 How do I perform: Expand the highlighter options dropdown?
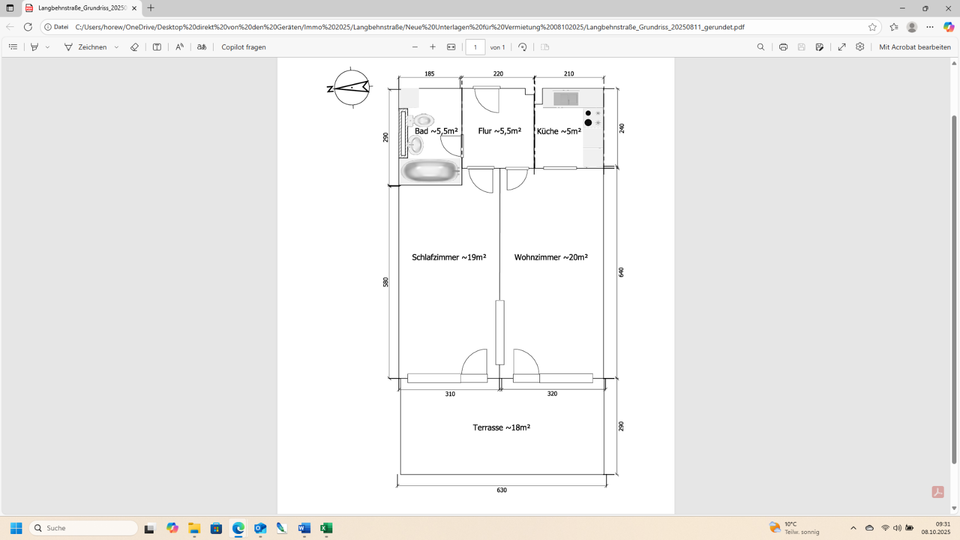click(47, 47)
